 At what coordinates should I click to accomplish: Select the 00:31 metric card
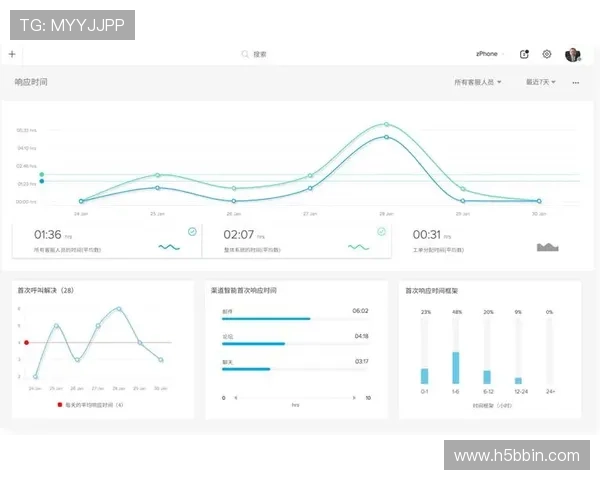pos(485,241)
